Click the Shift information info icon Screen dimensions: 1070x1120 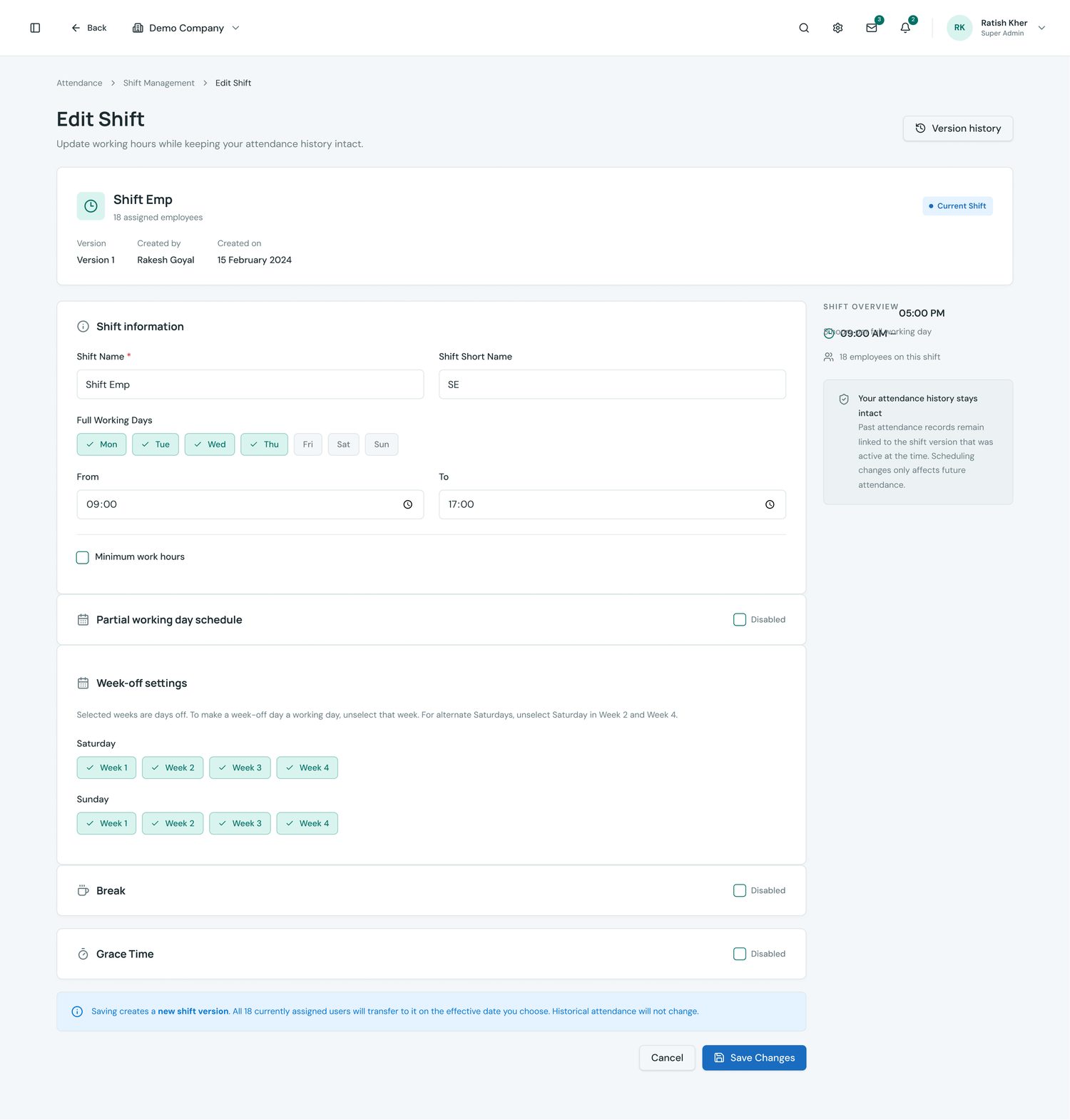83,327
